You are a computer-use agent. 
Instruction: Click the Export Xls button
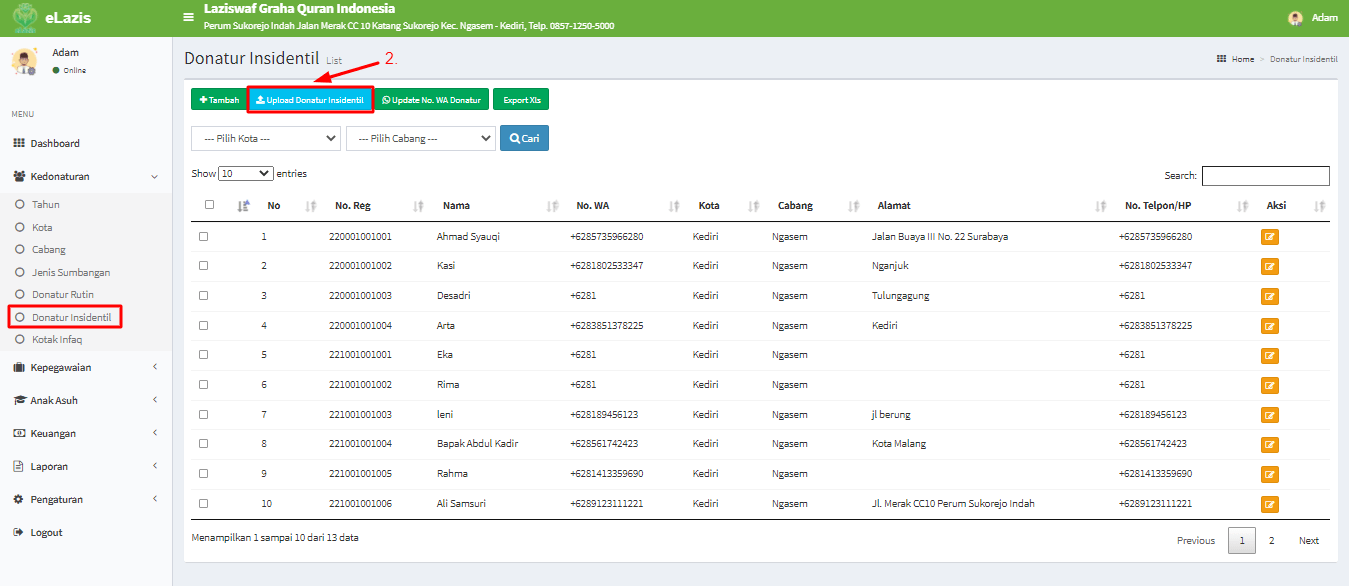coord(520,100)
